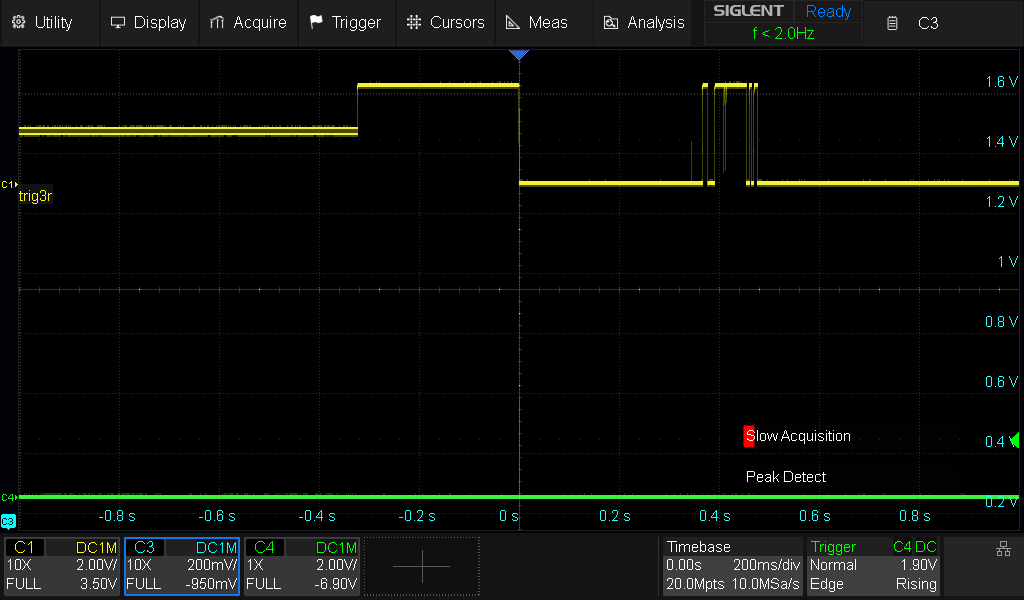Expand the bottom Trigger settings box
1024x600 pixels.
pyautogui.click(x=873, y=566)
